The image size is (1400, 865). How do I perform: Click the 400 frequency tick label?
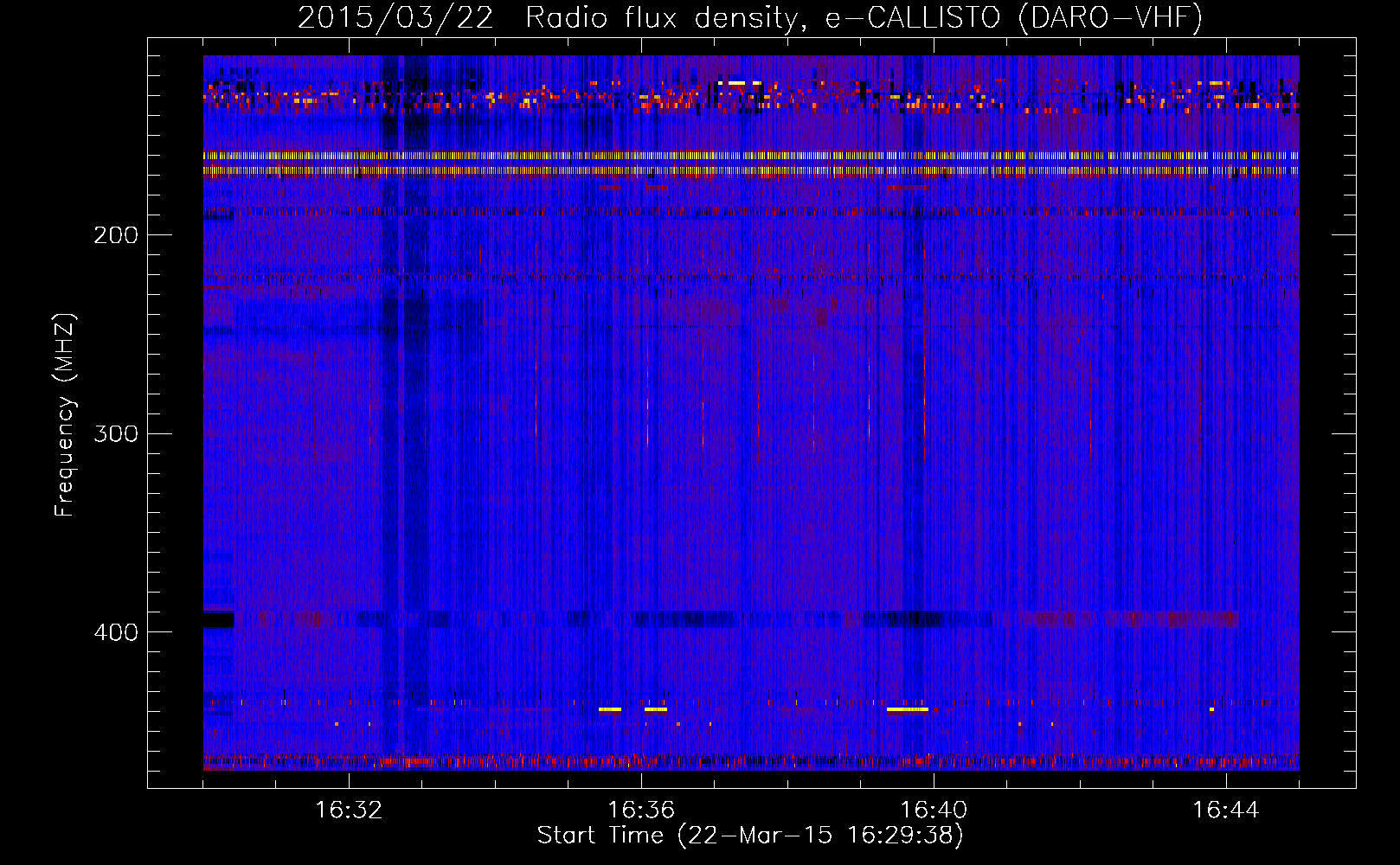(116, 632)
